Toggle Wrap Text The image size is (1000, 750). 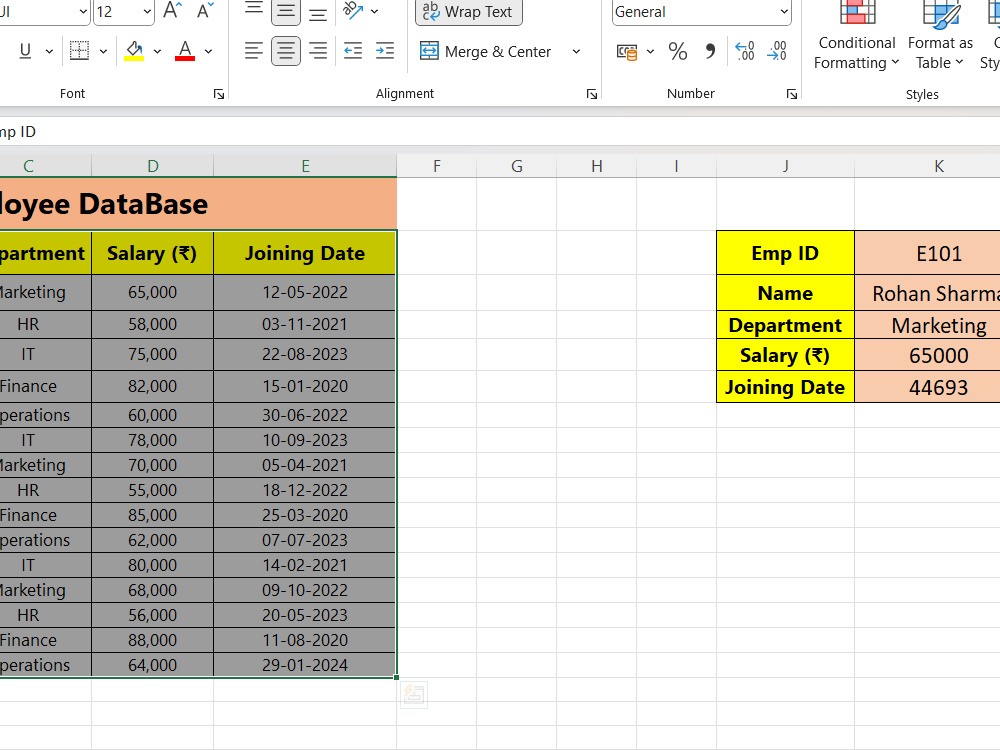(469, 11)
